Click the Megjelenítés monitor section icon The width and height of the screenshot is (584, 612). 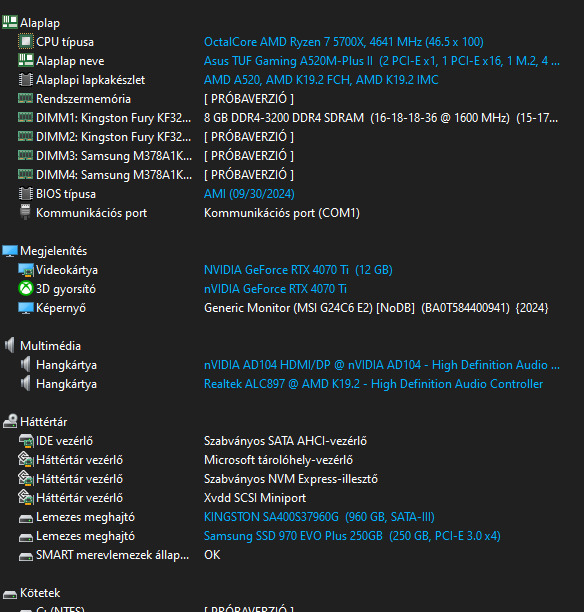pos(10,251)
